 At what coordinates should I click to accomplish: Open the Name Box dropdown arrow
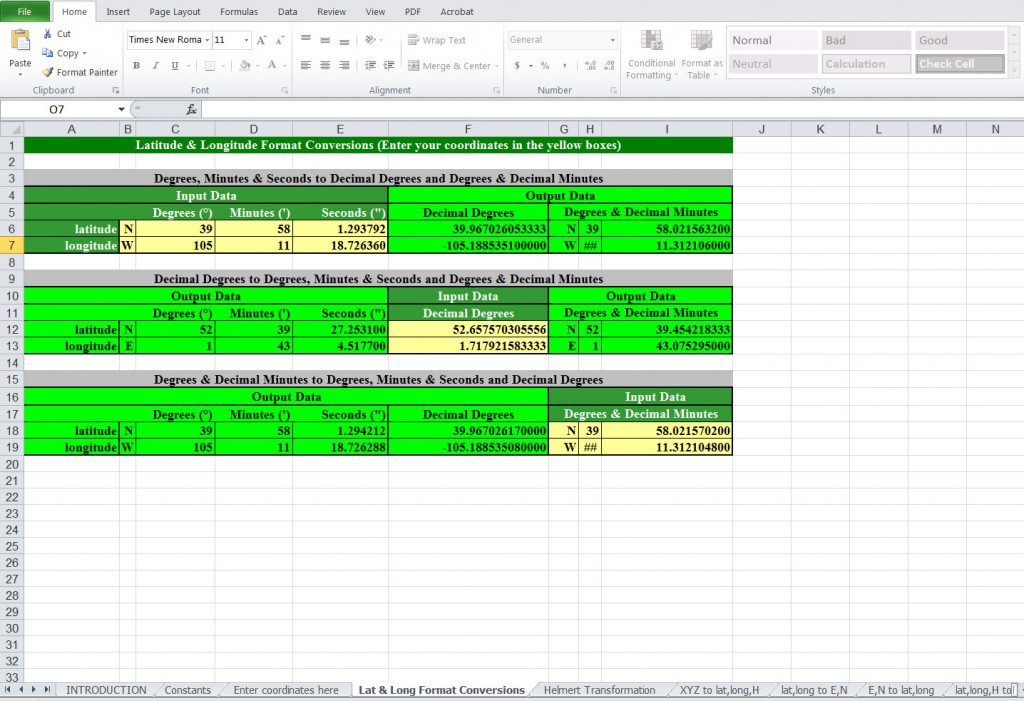coord(122,109)
